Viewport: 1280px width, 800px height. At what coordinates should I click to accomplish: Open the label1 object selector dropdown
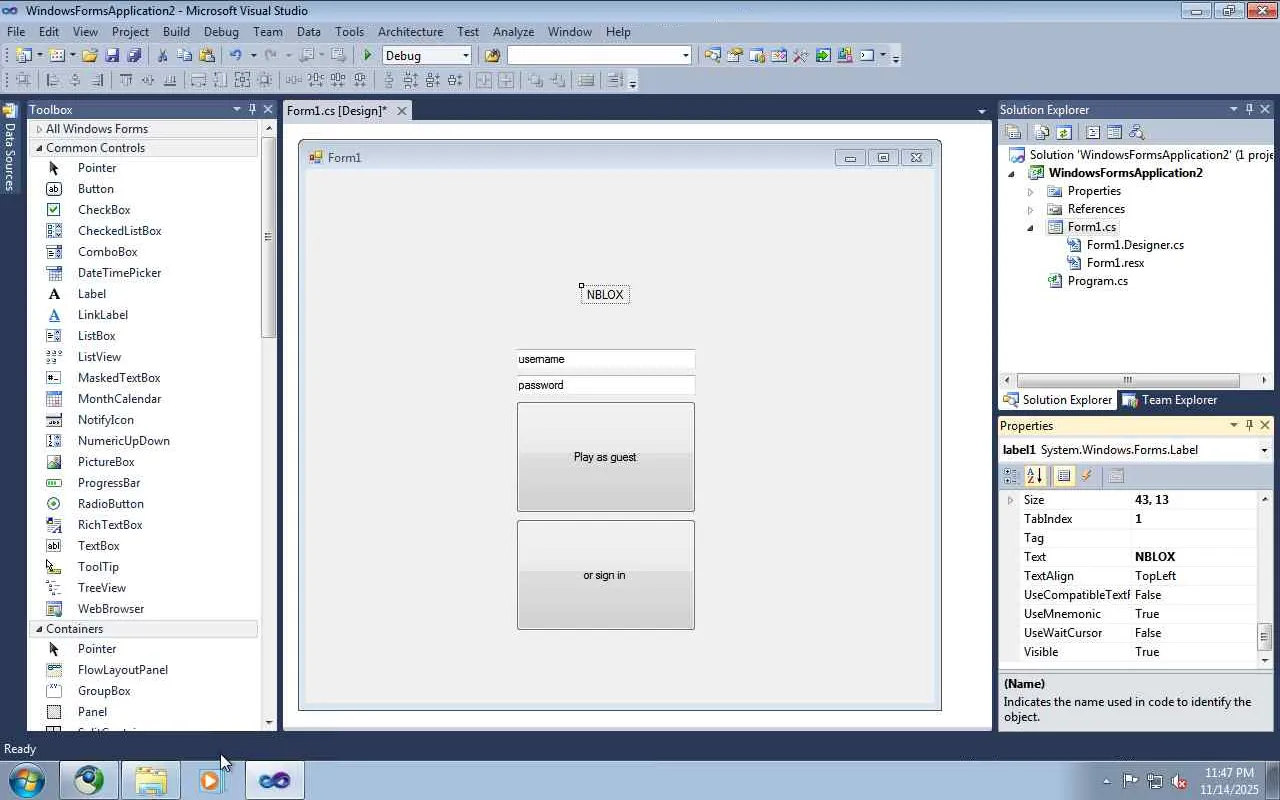1264,450
